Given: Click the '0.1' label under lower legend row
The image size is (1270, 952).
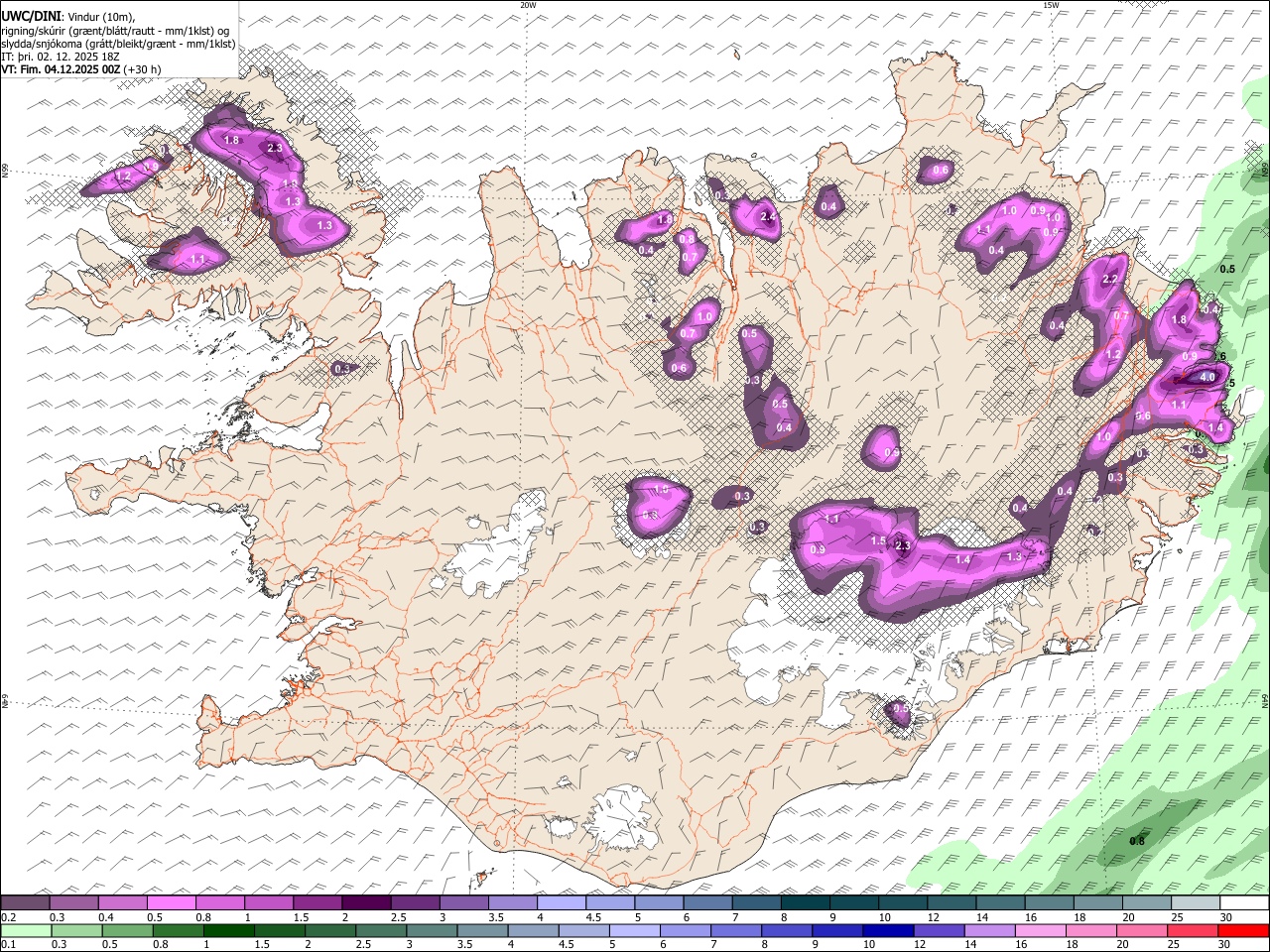Looking at the screenshot, I should coord(8,945).
